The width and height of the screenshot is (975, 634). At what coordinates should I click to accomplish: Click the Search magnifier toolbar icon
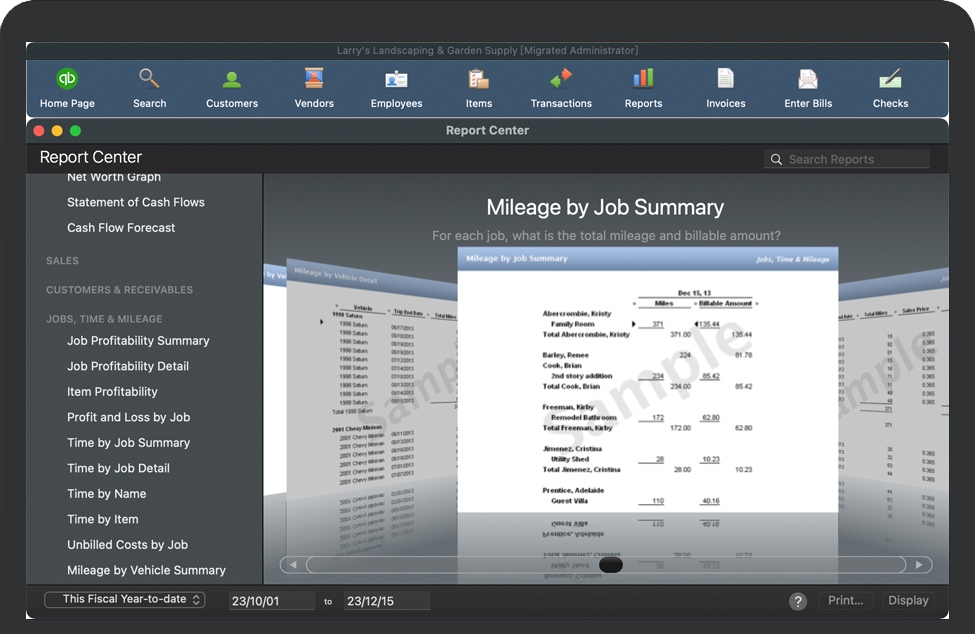pos(149,79)
